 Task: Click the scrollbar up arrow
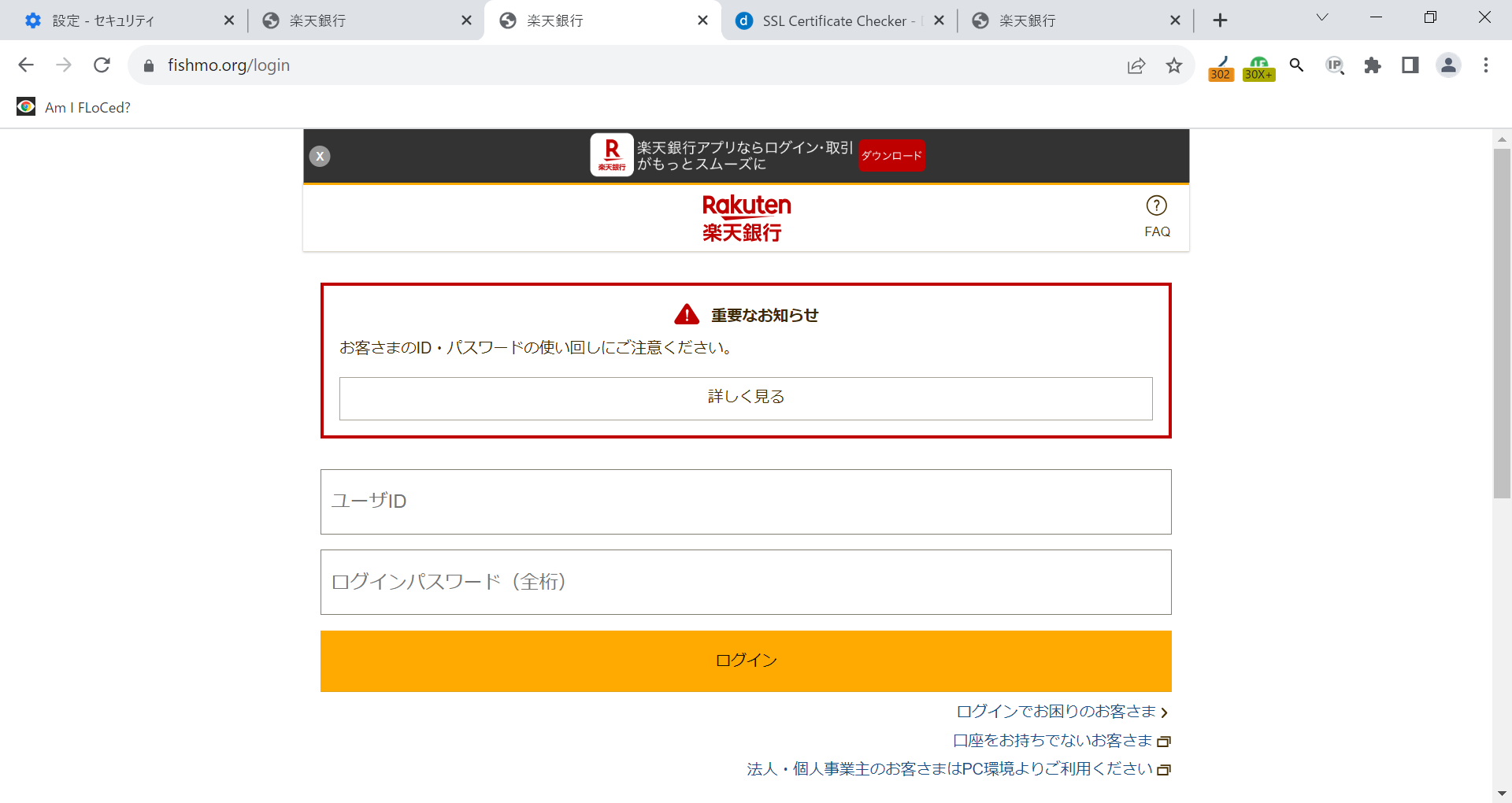pyautogui.click(x=1502, y=139)
